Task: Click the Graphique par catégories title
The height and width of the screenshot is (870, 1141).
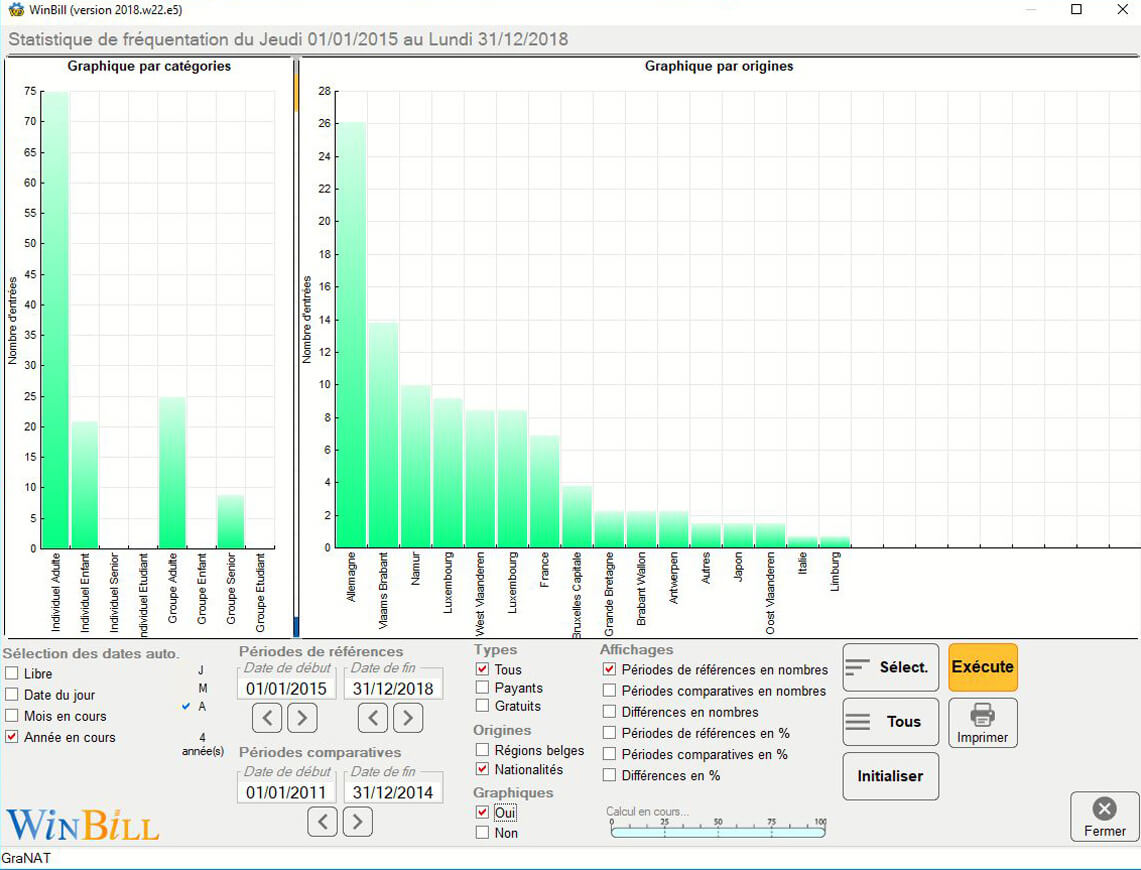Action: click(149, 66)
